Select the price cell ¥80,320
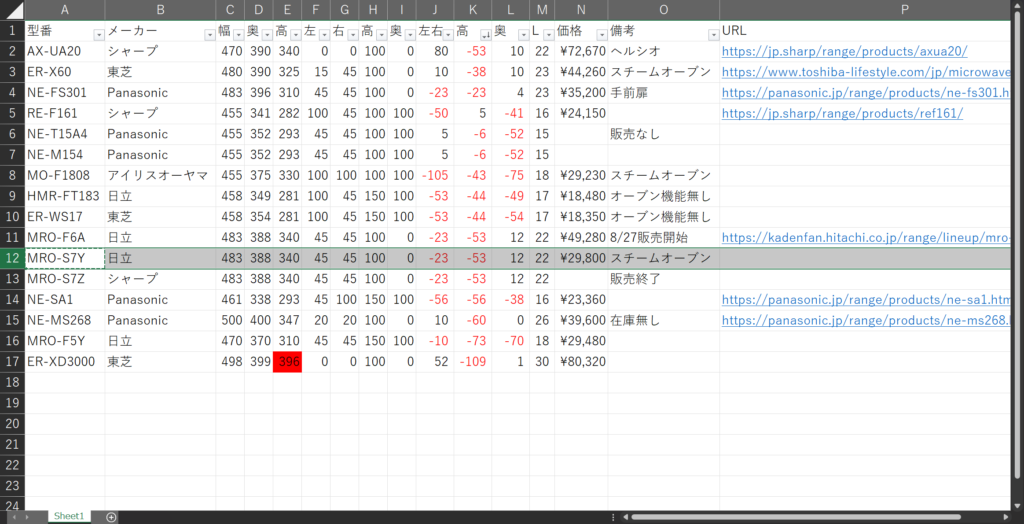 581,363
